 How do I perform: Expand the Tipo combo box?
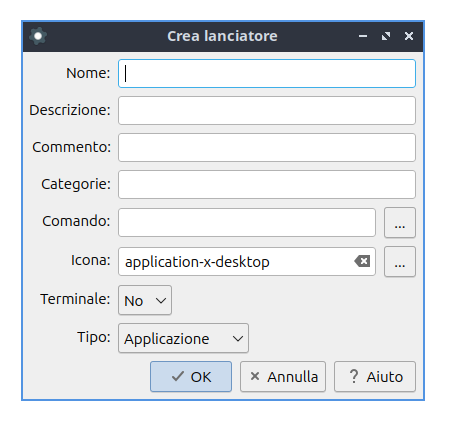pos(183,338)
